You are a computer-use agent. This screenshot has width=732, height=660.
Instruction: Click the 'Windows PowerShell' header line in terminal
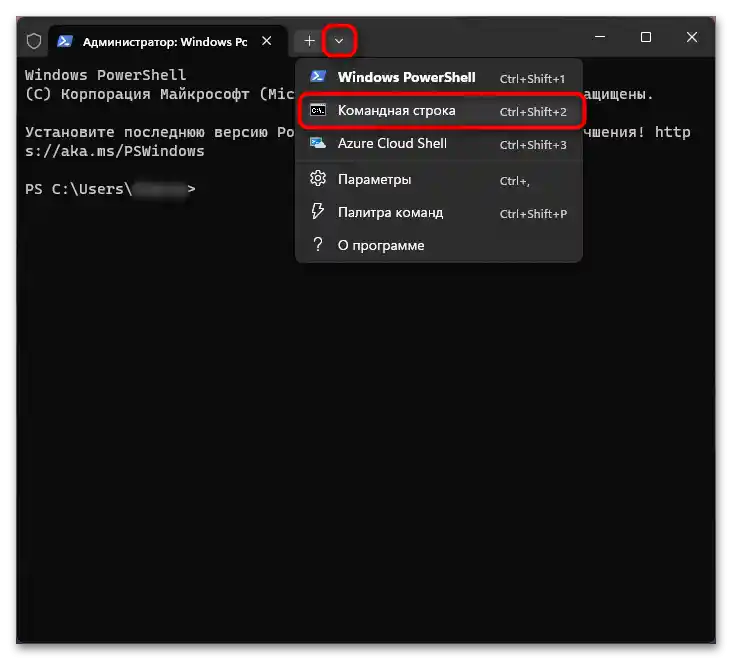click(106, 75)
